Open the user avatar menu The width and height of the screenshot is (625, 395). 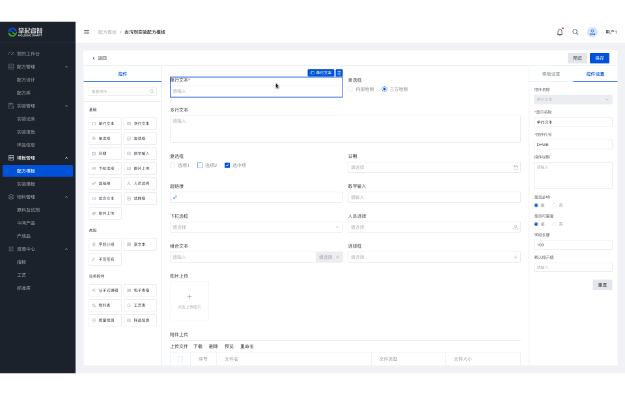click(x=592, y=32)
